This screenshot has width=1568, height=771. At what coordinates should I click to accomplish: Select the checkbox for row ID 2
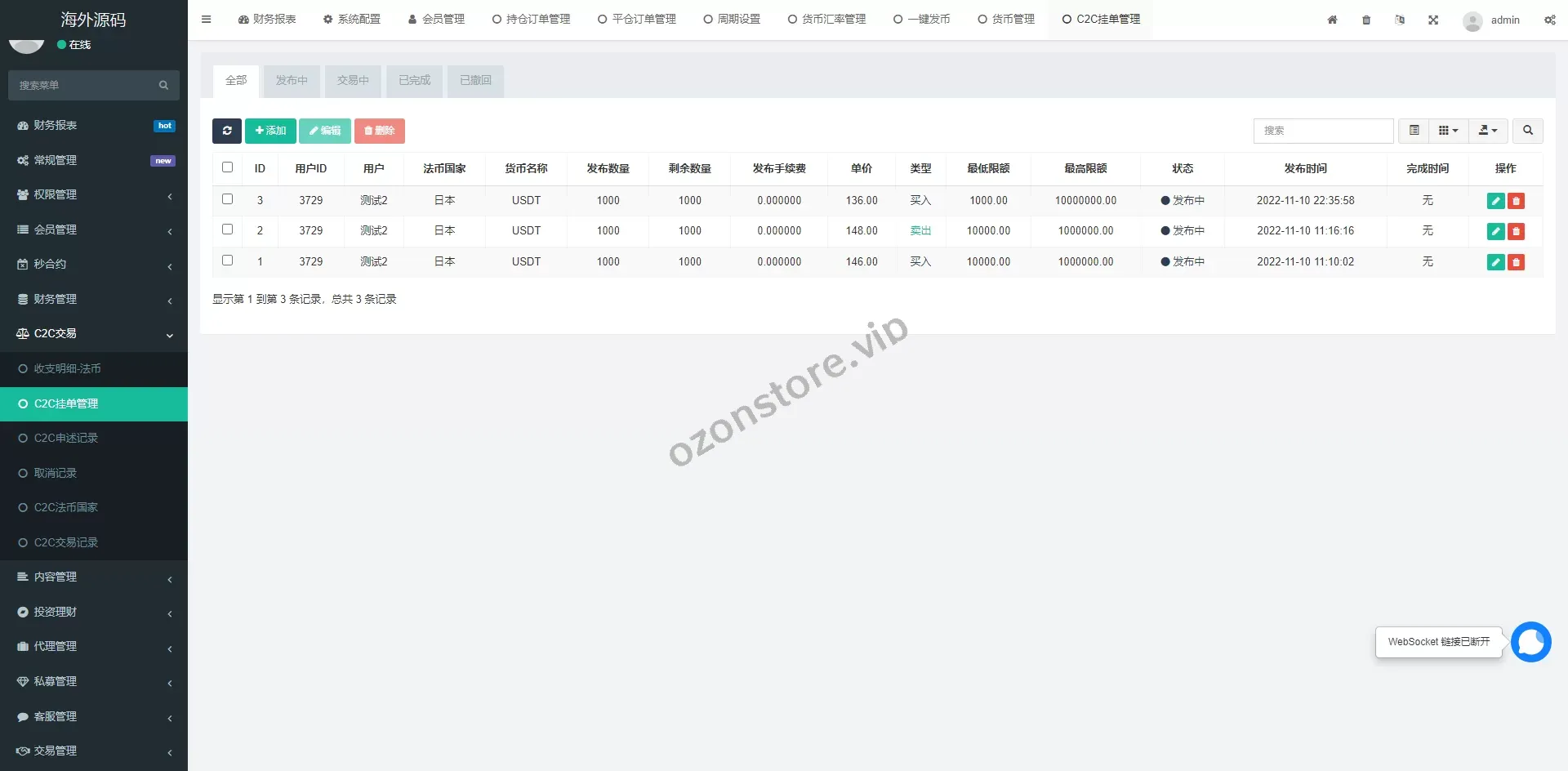pos(228,230)
